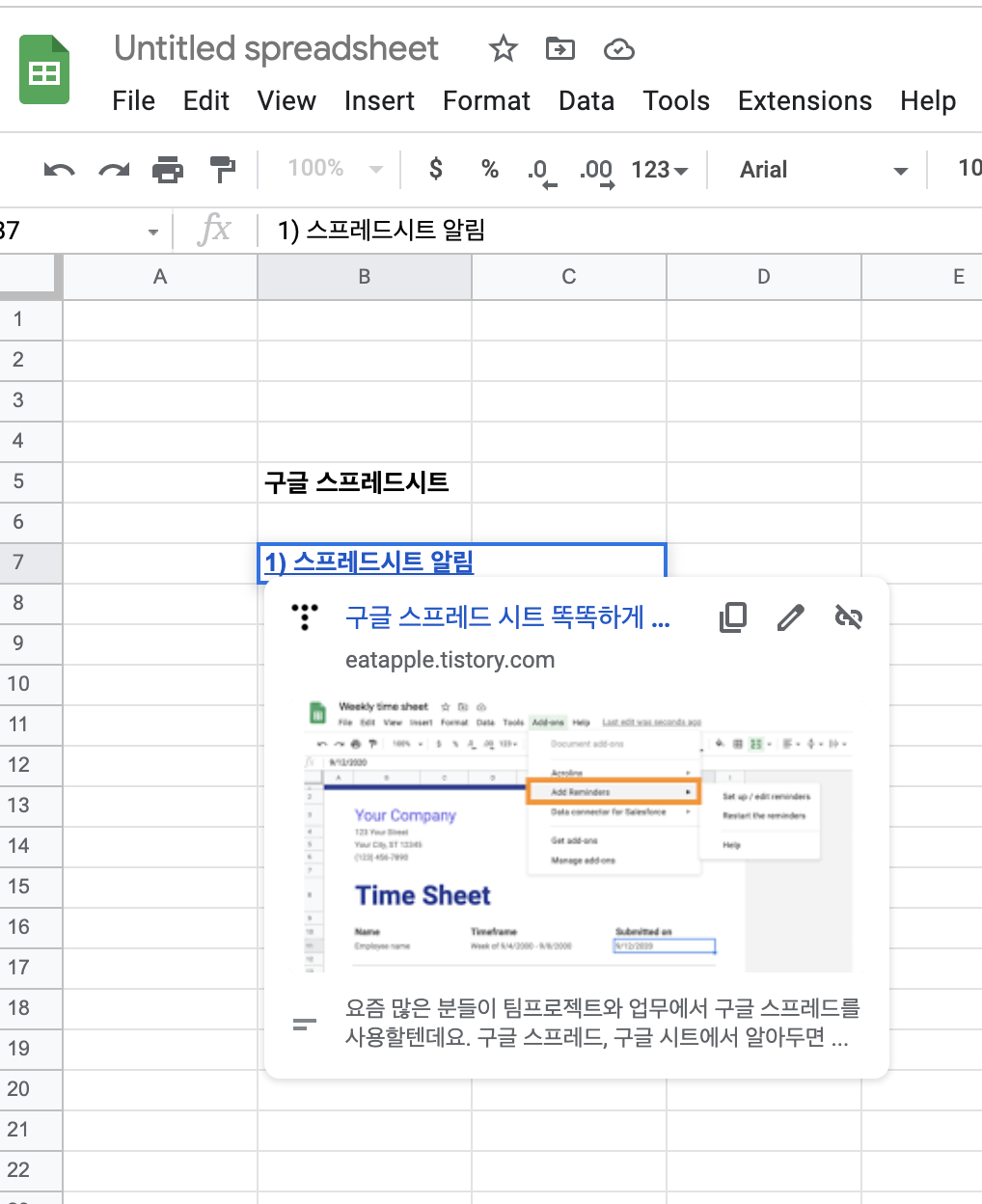Open the File menu

(133, 101)
